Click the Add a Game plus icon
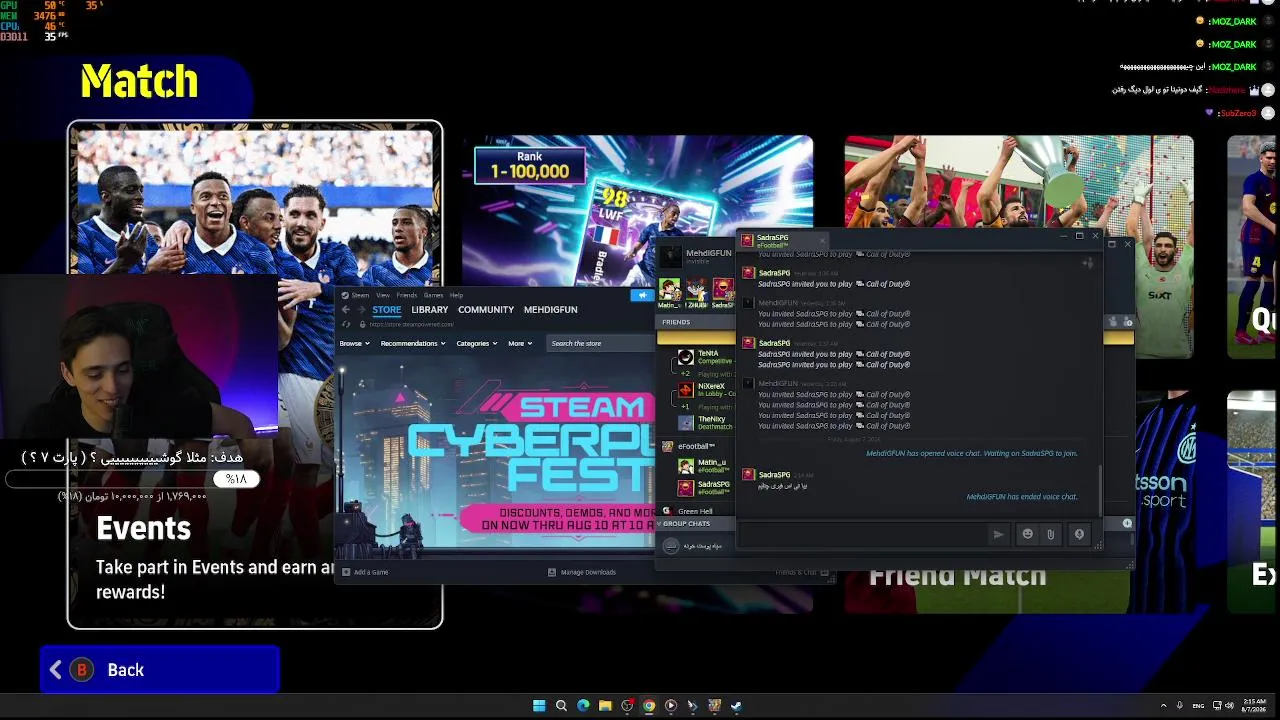The width and height of the screenshot is (1280, 720). coord(346,572)
